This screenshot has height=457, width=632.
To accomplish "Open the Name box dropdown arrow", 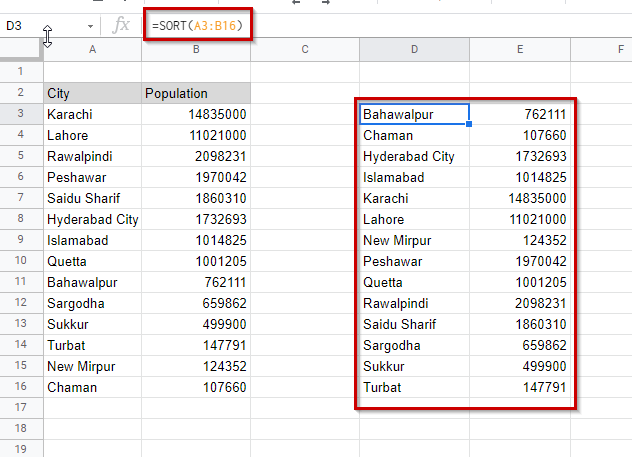I will [x=90, y=27].
